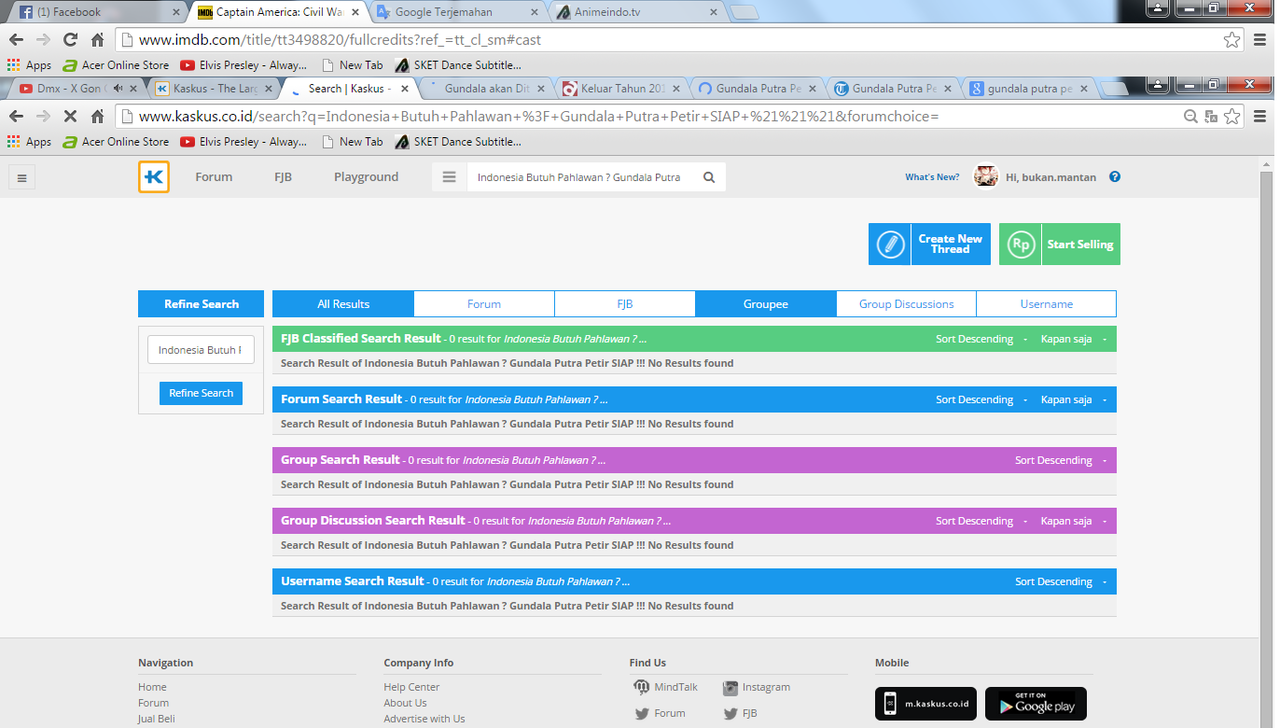This screenshot has height=728, width=1280.
Task: Click the Refine Search text input field
Action: click(201, 350)
